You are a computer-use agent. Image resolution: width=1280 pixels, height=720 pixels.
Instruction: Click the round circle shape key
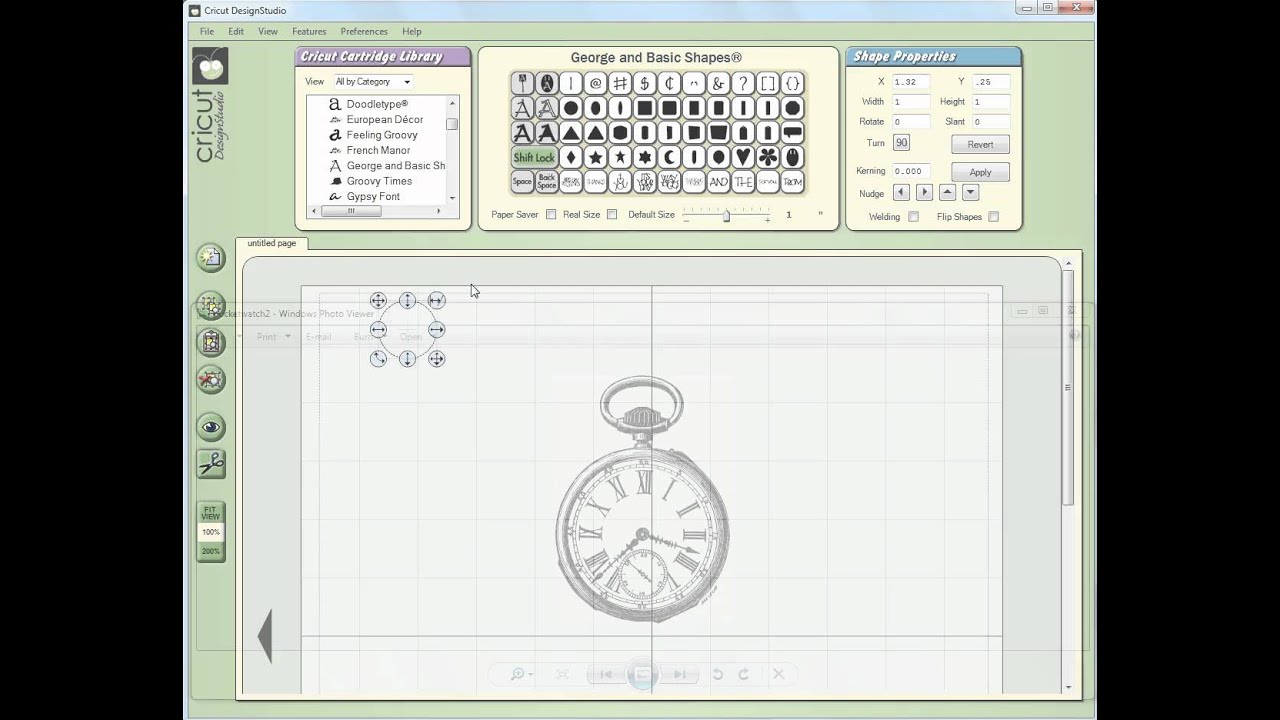[571, 107]
